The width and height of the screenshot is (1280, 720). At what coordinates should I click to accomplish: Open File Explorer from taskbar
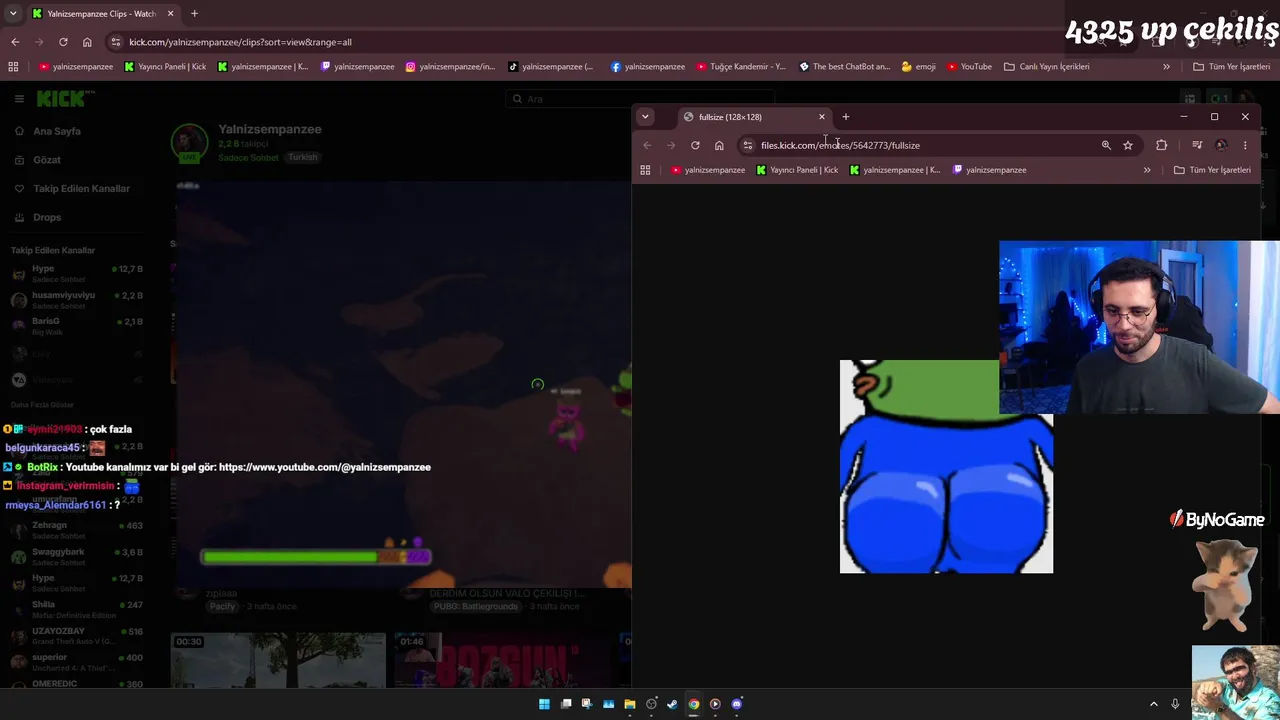tap(630, 704)
